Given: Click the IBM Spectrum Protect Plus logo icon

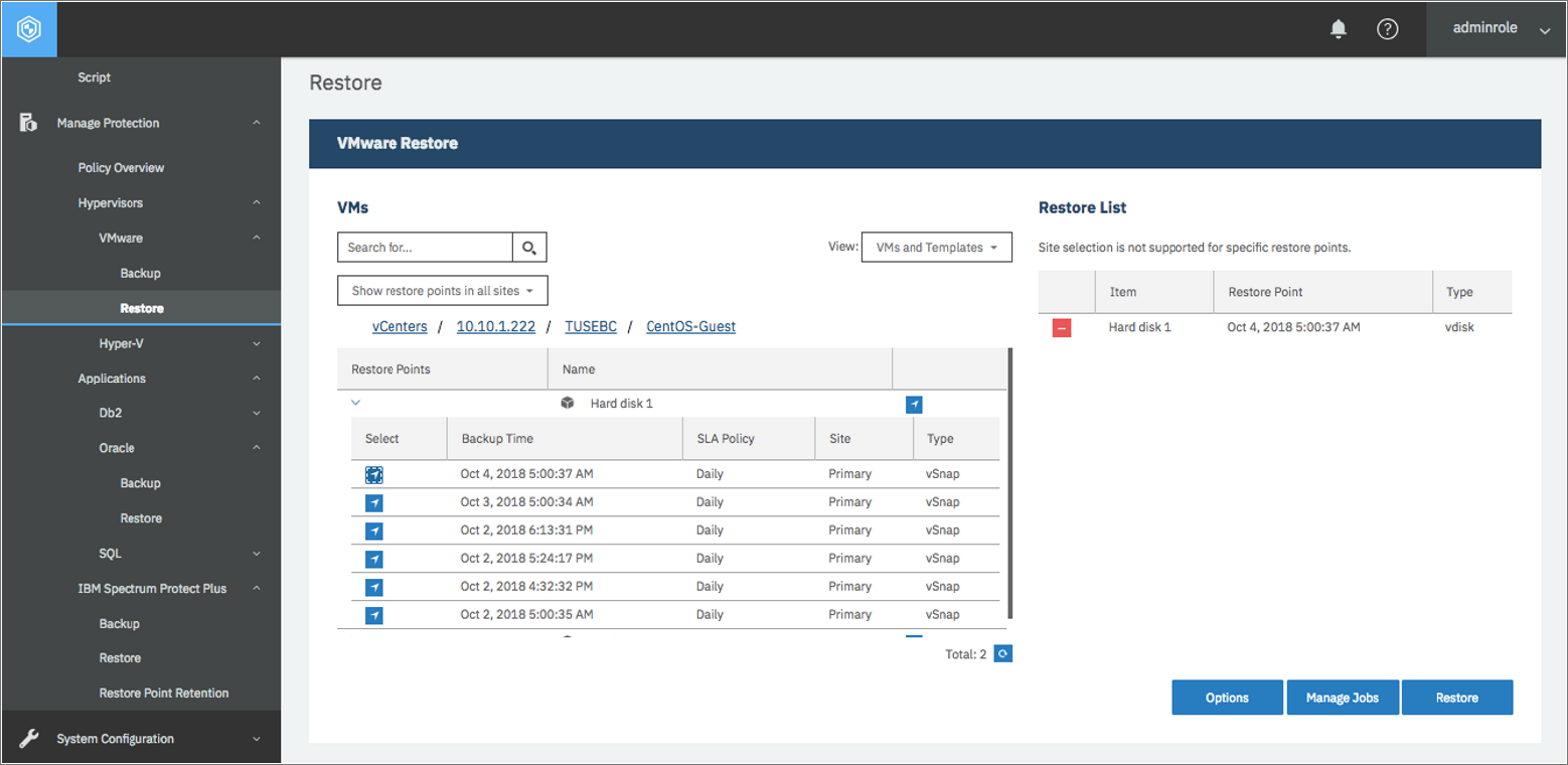Looking at the screenshot, I should [29, 29].
